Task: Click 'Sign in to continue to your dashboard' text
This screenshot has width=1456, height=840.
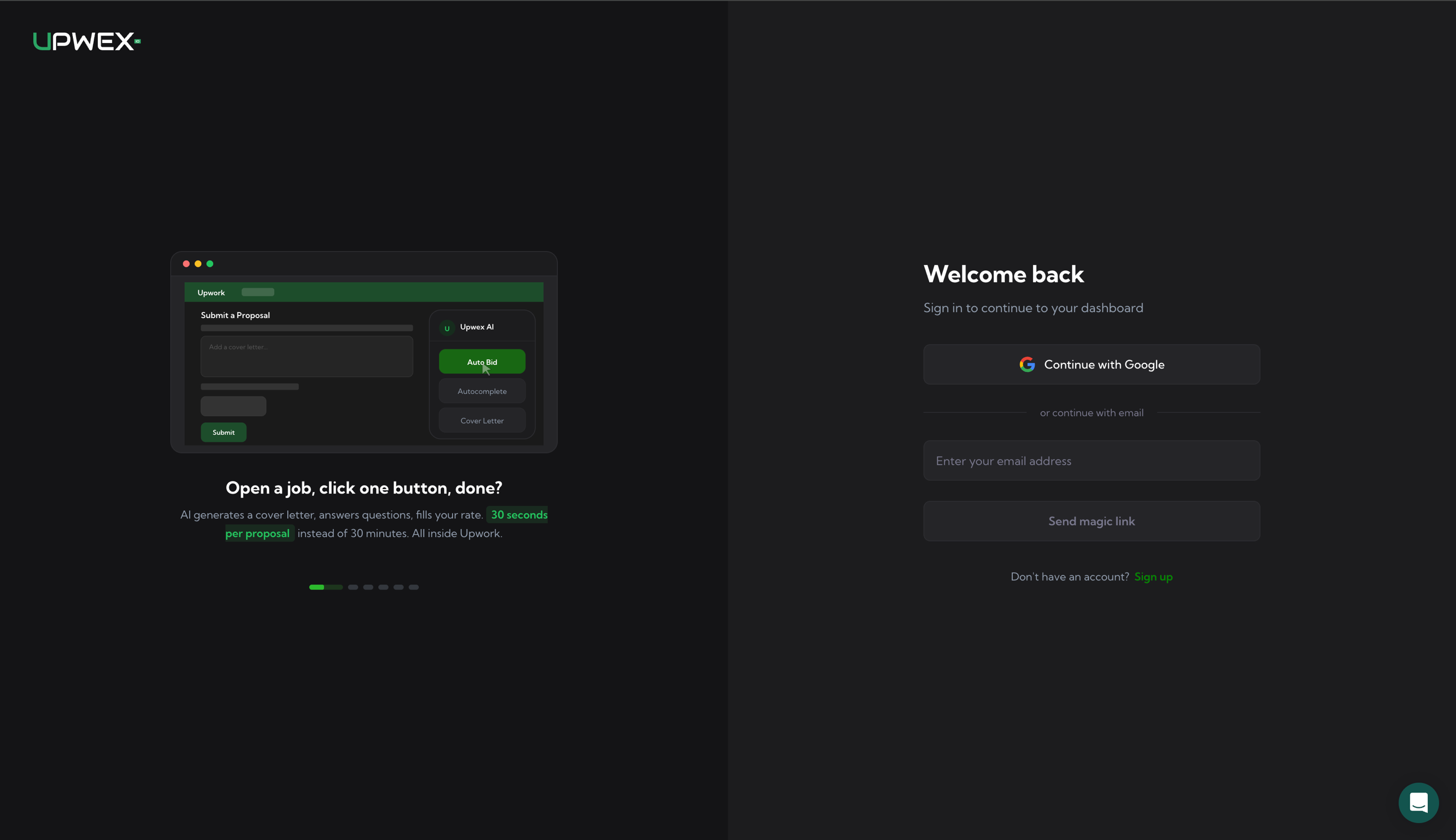Action: pyautogui.click(x=1033, y=308)
